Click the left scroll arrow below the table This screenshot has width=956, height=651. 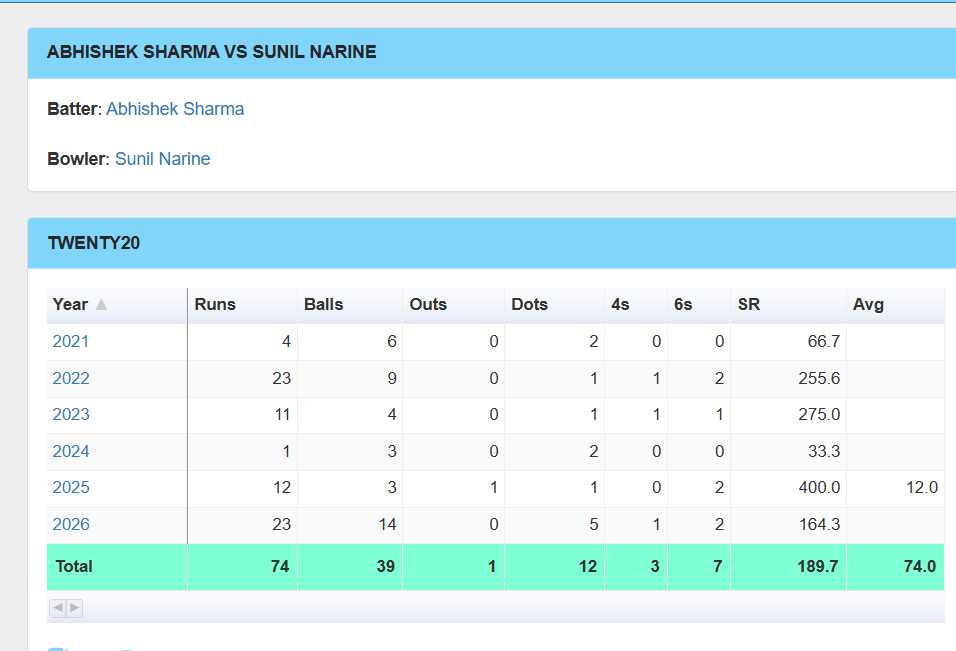click(58, 608)
